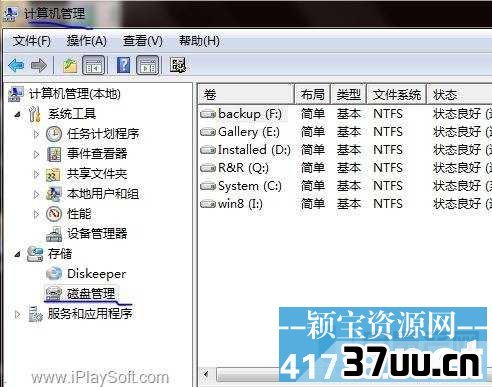Click the Back arrow toolbar icon
This screenshot has width=492, height=387.
coord(17,65)
